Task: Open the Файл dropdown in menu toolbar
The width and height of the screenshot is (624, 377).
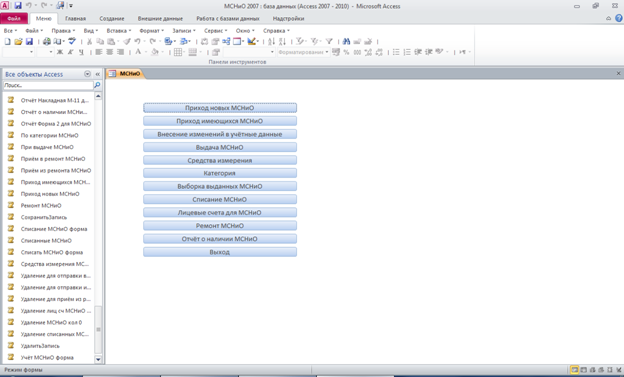Action: (x=34, y=31)
